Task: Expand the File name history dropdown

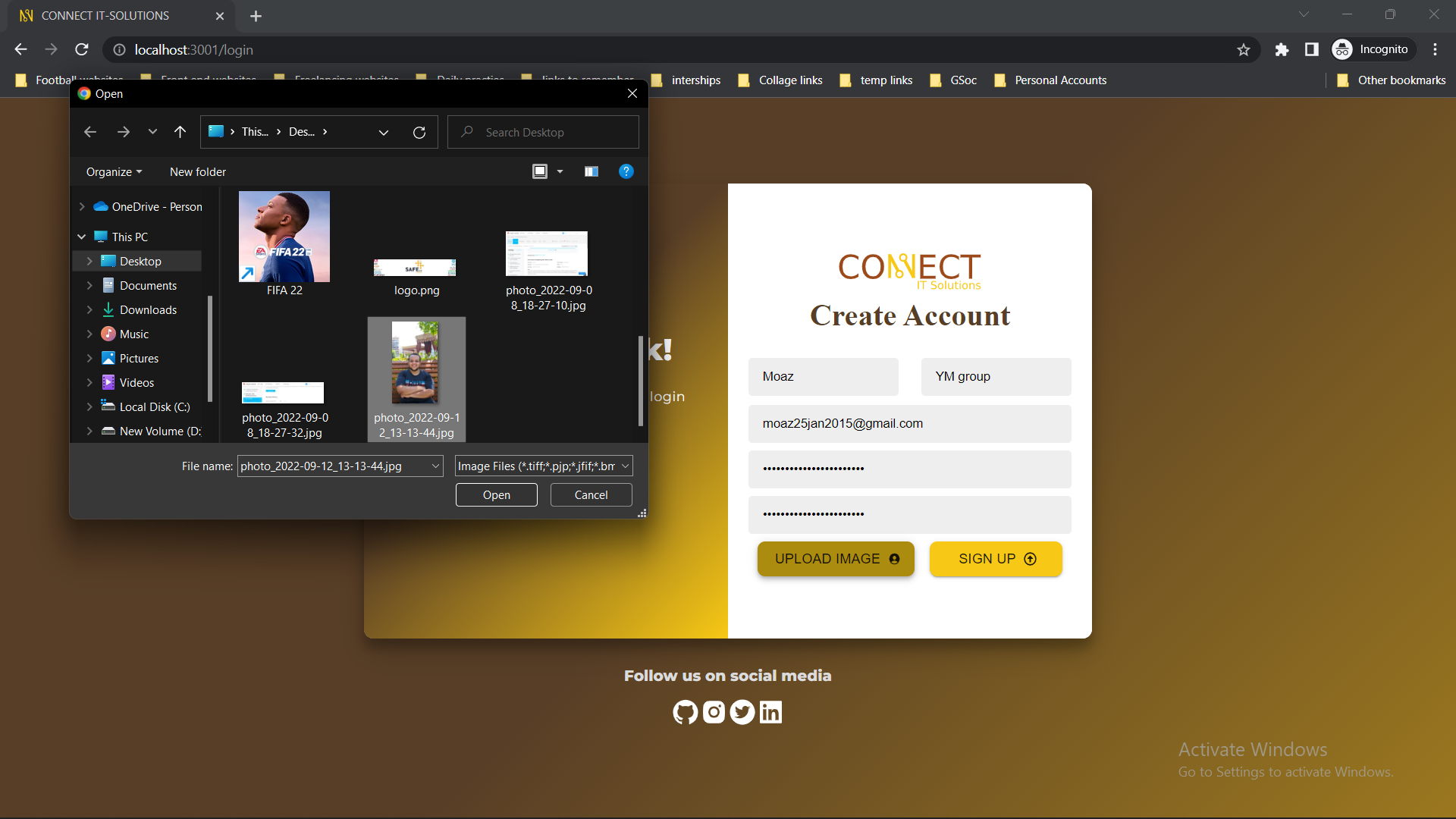Action: point(435,466)
